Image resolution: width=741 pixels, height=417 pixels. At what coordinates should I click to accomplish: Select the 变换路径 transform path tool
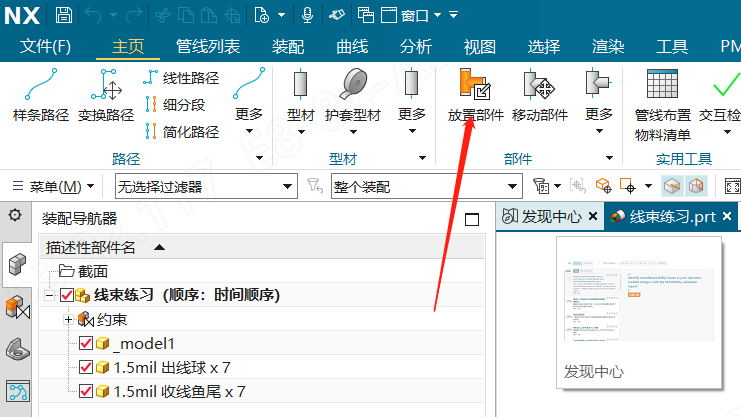pos(106,95)
